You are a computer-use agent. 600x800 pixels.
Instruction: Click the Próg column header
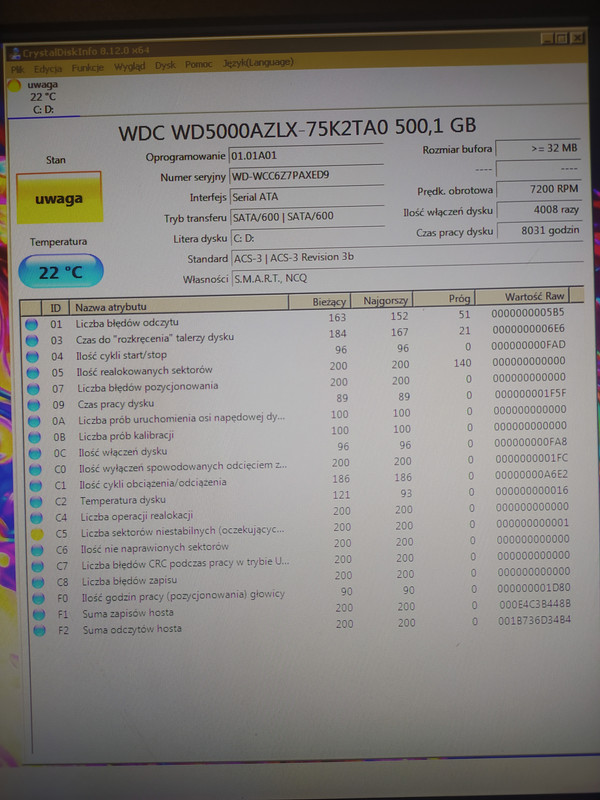pyautogui.click(x=444, y=298)
